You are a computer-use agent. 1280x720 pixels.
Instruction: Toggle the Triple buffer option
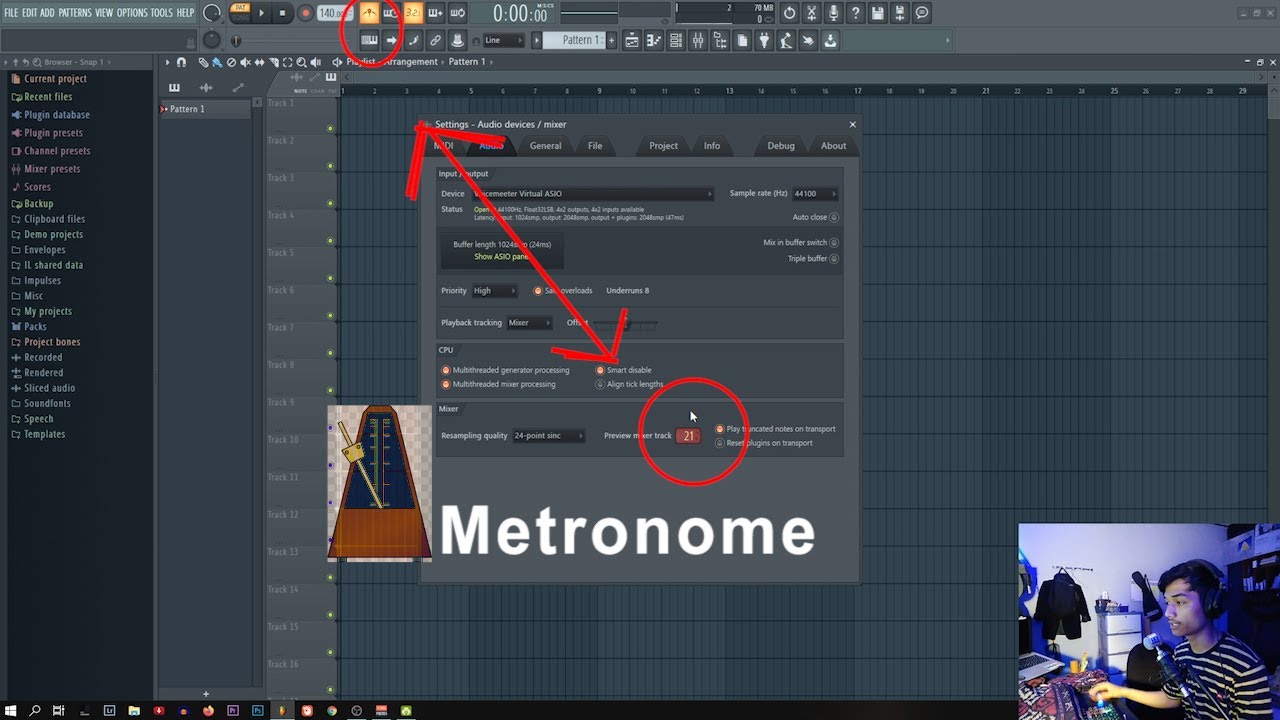coord(834,259)
